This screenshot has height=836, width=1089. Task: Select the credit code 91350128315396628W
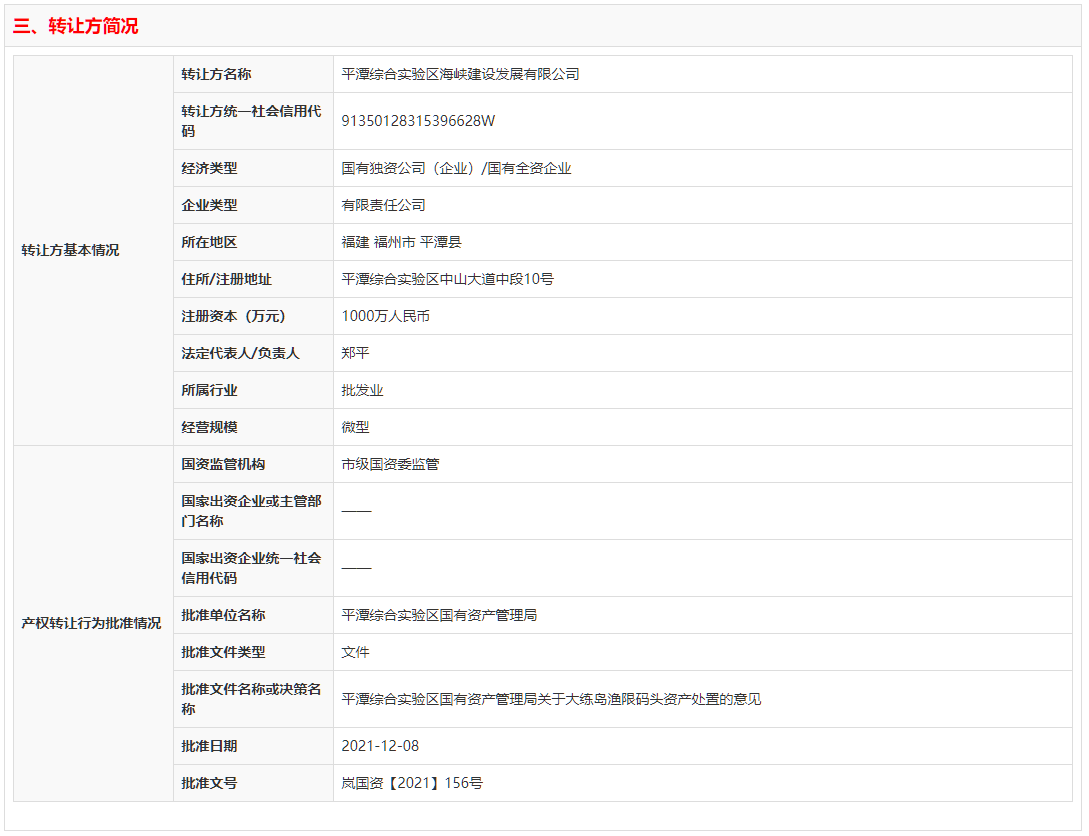tap(418, 121)
